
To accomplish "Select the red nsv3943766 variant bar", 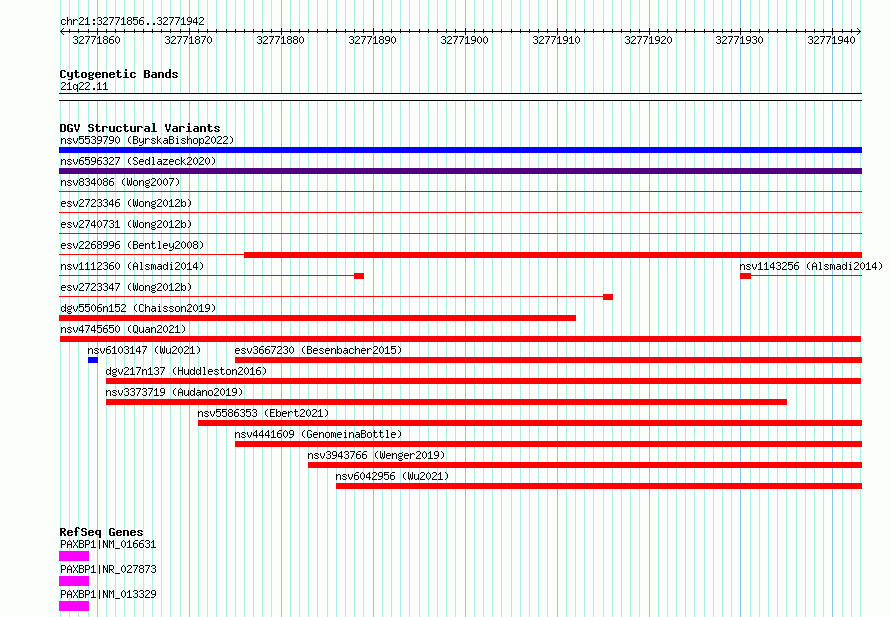I will (x=585, y=465).
